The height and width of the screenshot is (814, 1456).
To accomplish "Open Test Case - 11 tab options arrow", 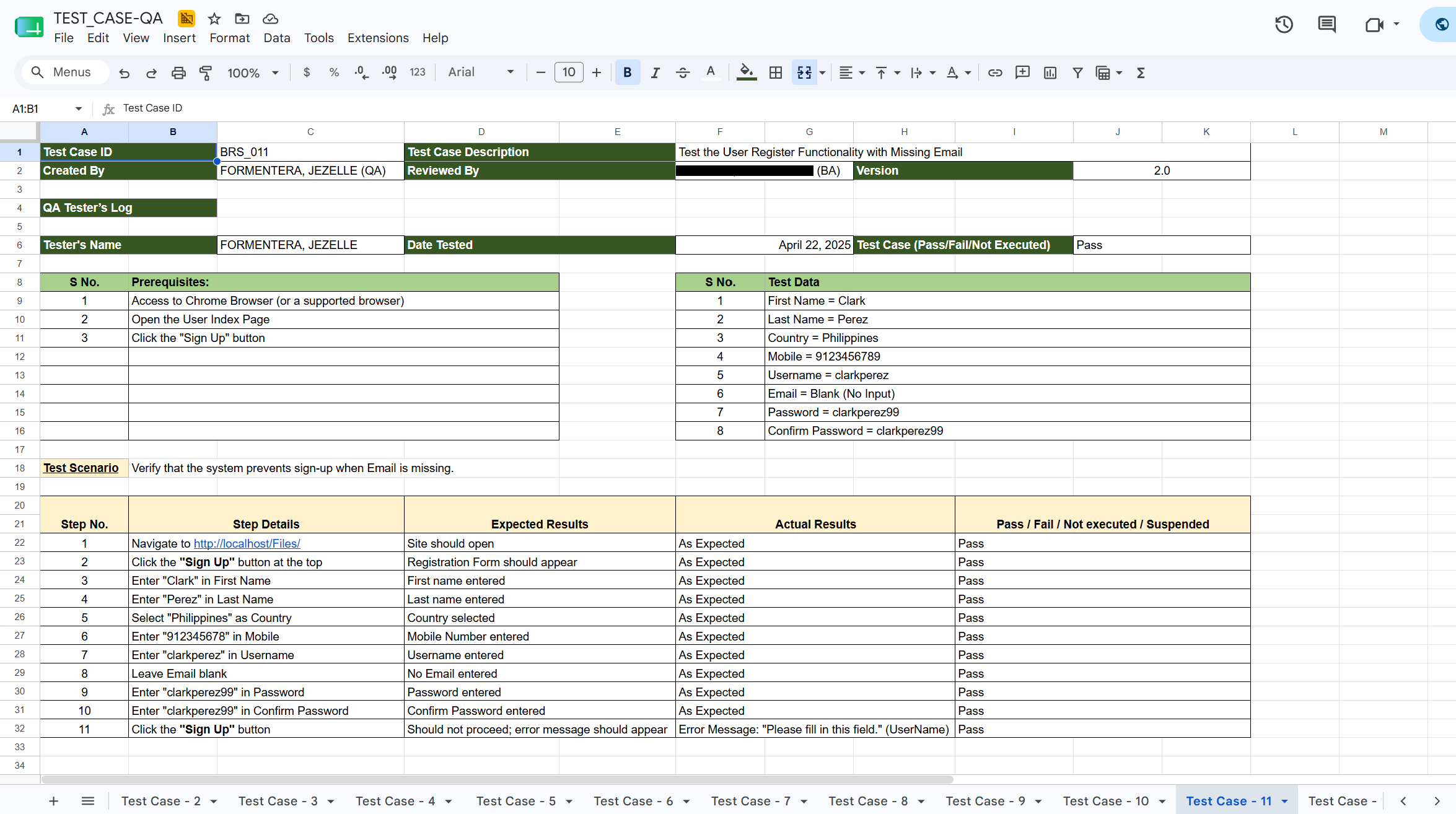I will [x=1284, y=802].
